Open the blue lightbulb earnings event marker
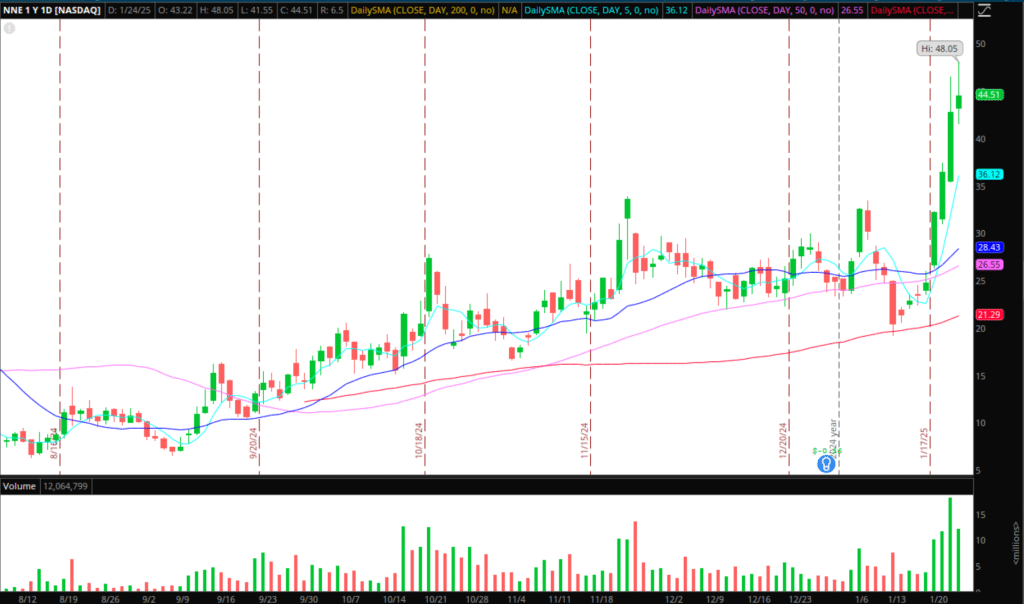 [826, 464]
